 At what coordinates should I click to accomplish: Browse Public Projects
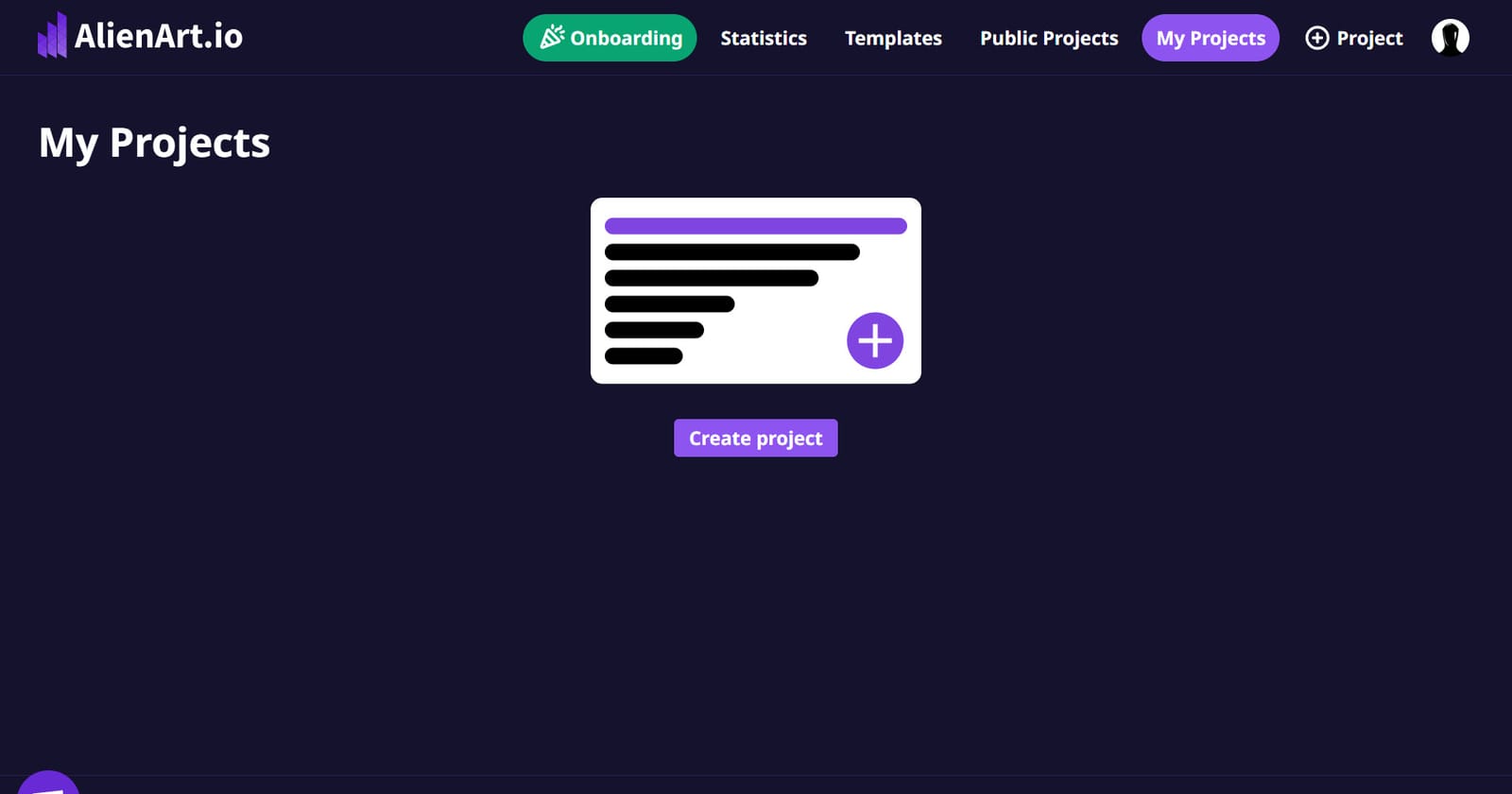click(1049, 38)
